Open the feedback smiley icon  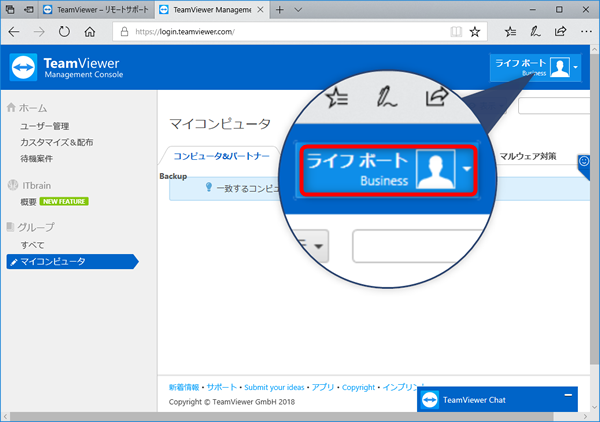pos(584,161)
